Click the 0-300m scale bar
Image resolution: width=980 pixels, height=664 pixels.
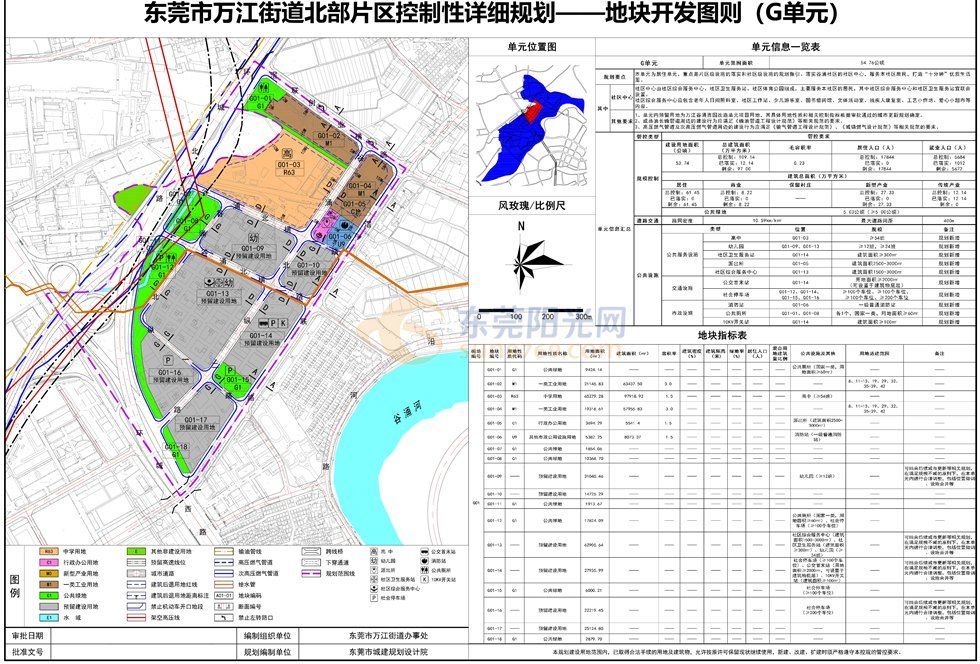(531, 309)
